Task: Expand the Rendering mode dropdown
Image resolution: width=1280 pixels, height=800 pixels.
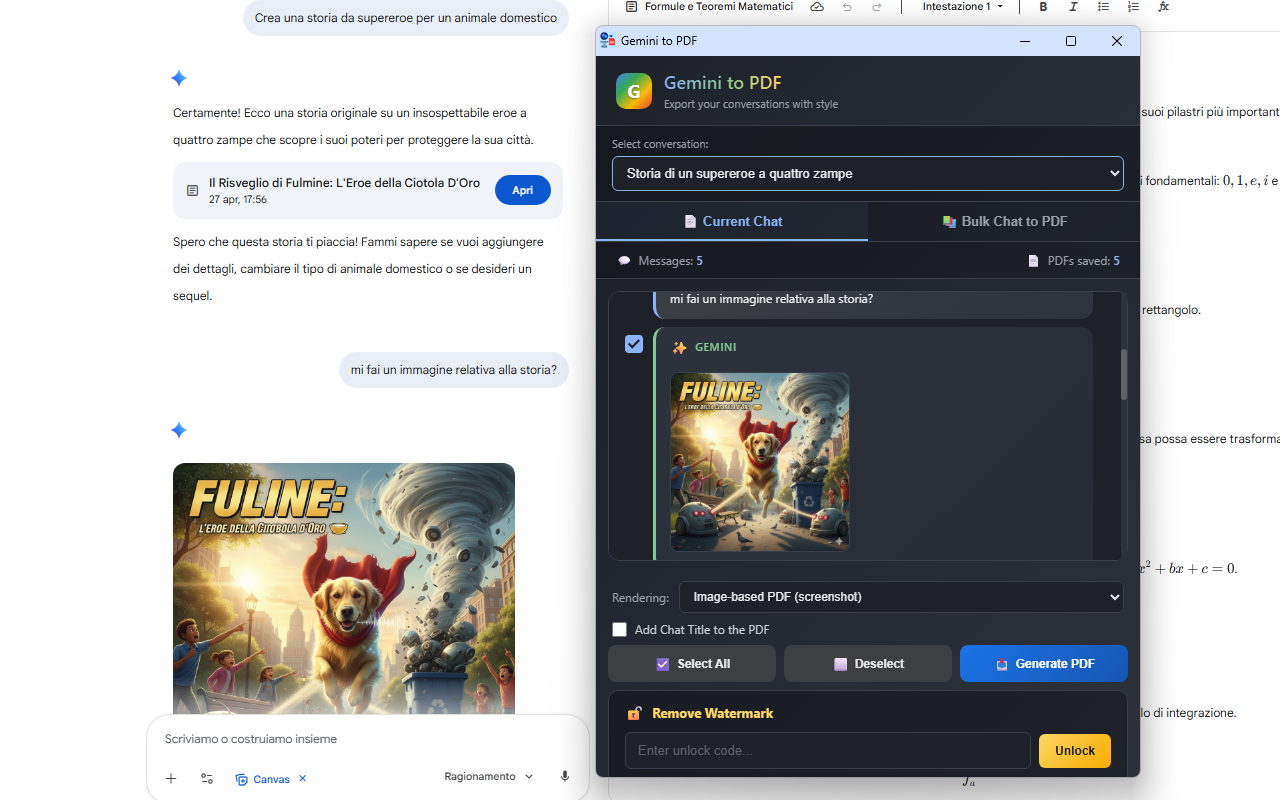Action: pyautogui.click(x=901, y=597)
